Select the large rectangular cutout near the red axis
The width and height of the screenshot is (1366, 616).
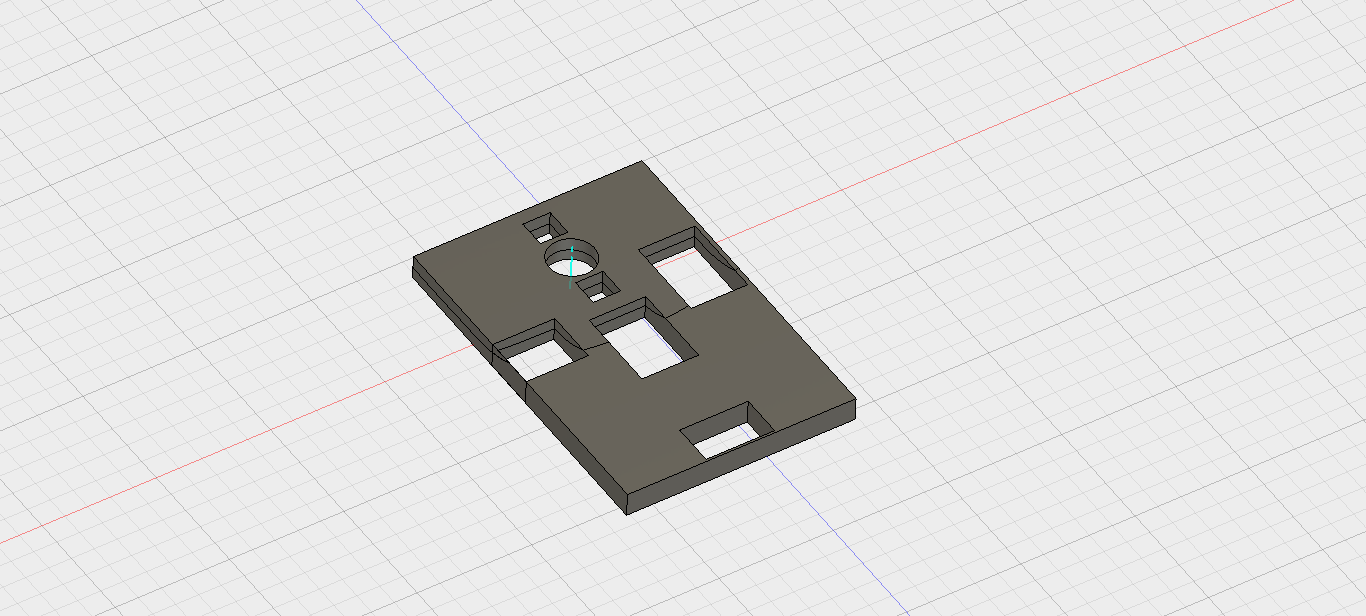693,267
